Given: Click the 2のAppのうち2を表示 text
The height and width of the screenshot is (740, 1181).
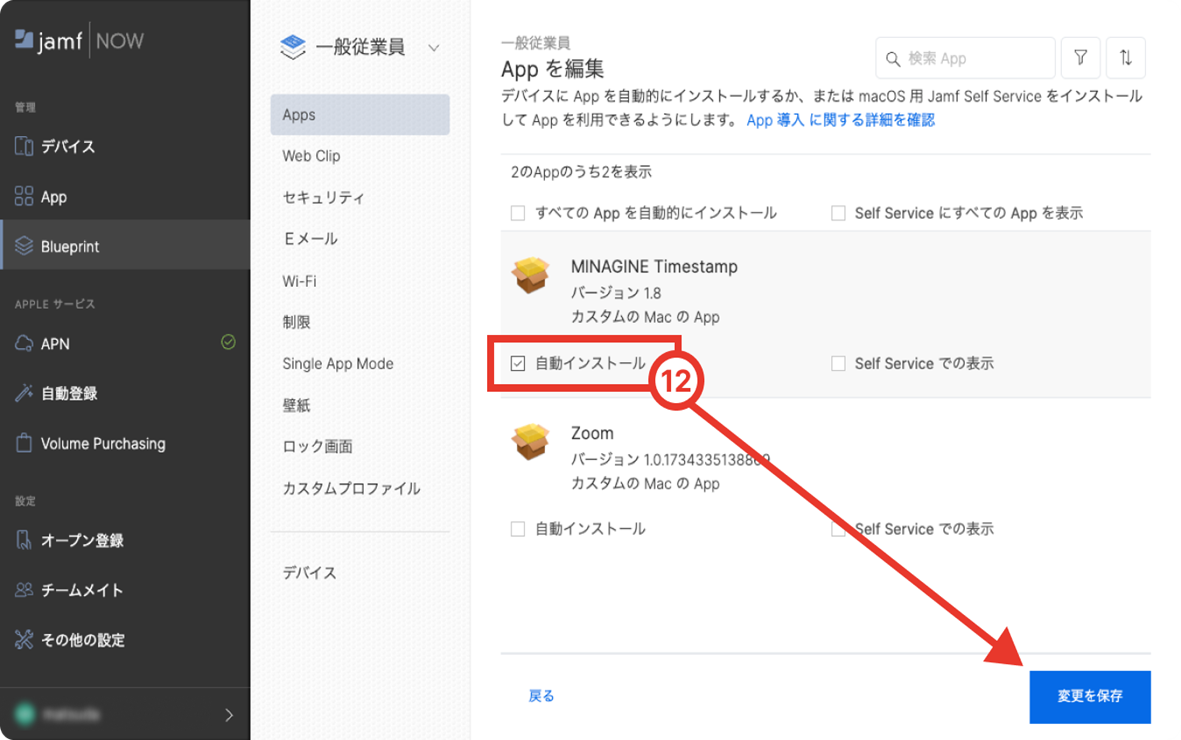Looking at the screenshot, I should pyautogui.click(x=581, y=172).
